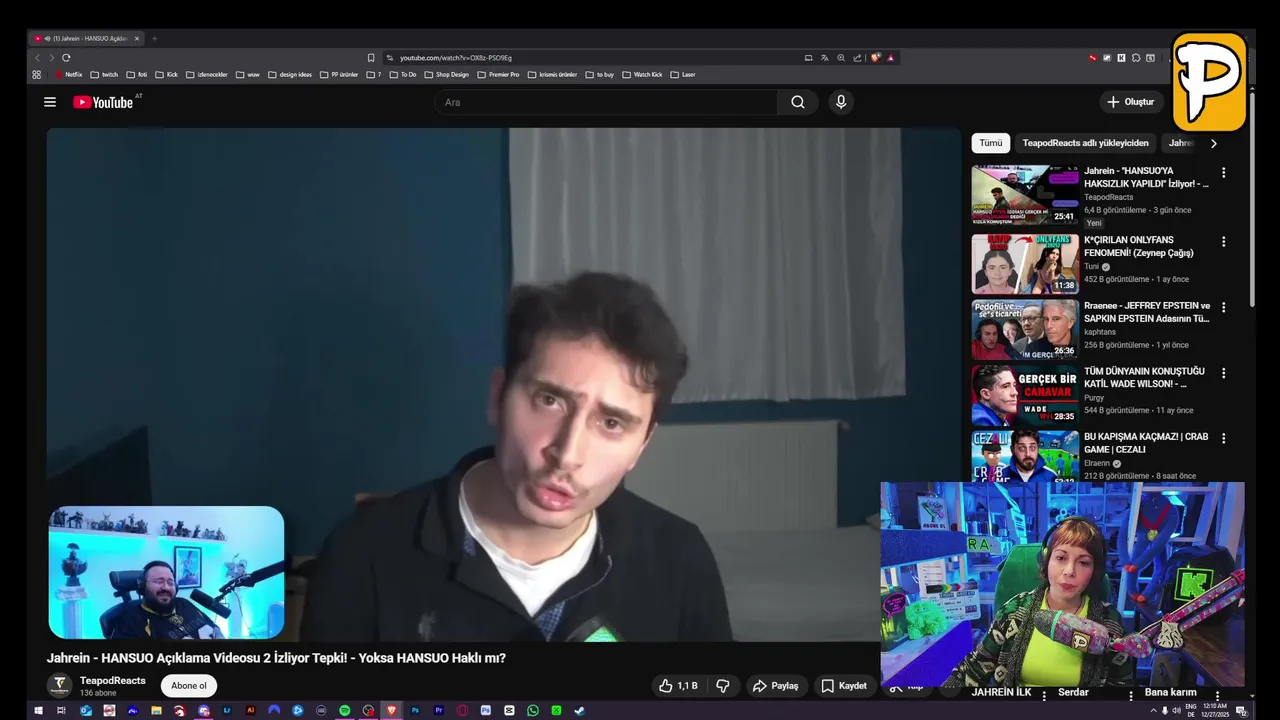This screenshot has width=1280, height=720.
Task: Open the Shop Design bookmarks folder
Action: point(446,75)
